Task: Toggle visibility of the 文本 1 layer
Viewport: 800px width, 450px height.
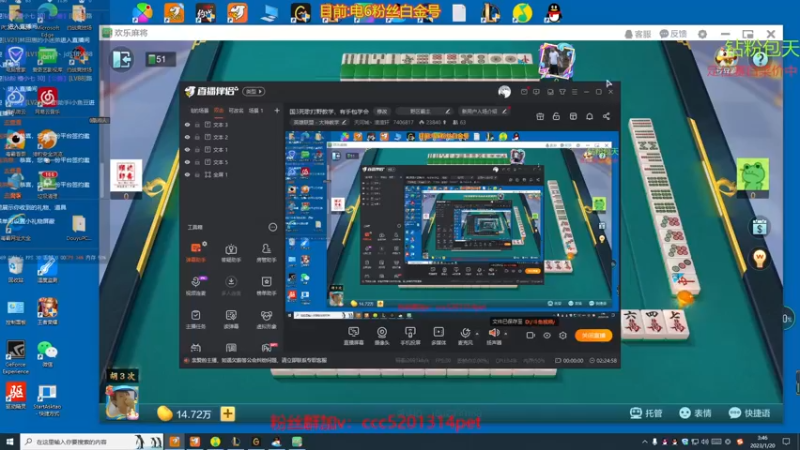Action: tap(187, 149)
